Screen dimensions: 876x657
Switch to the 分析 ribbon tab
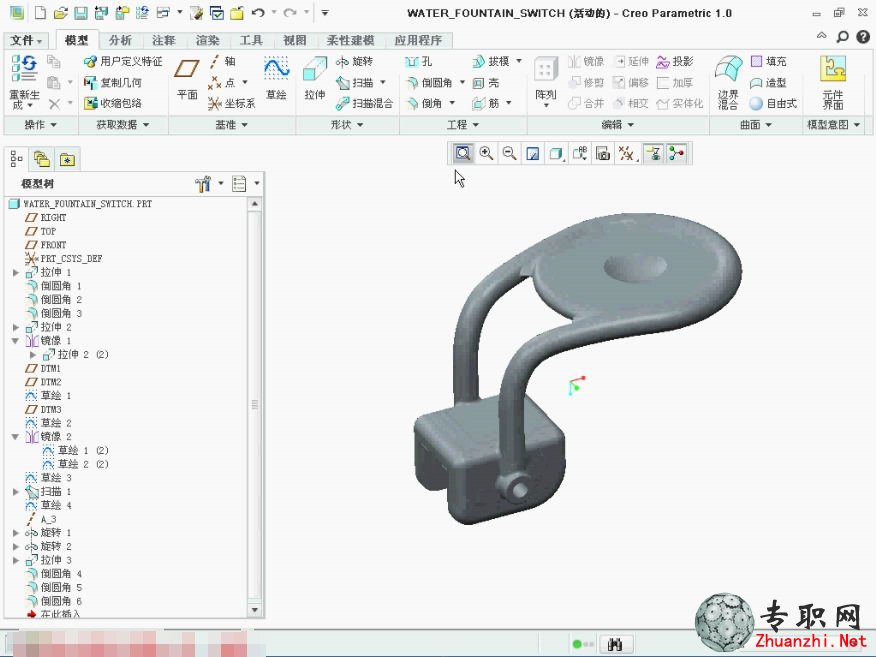click(x=120, y=40)
